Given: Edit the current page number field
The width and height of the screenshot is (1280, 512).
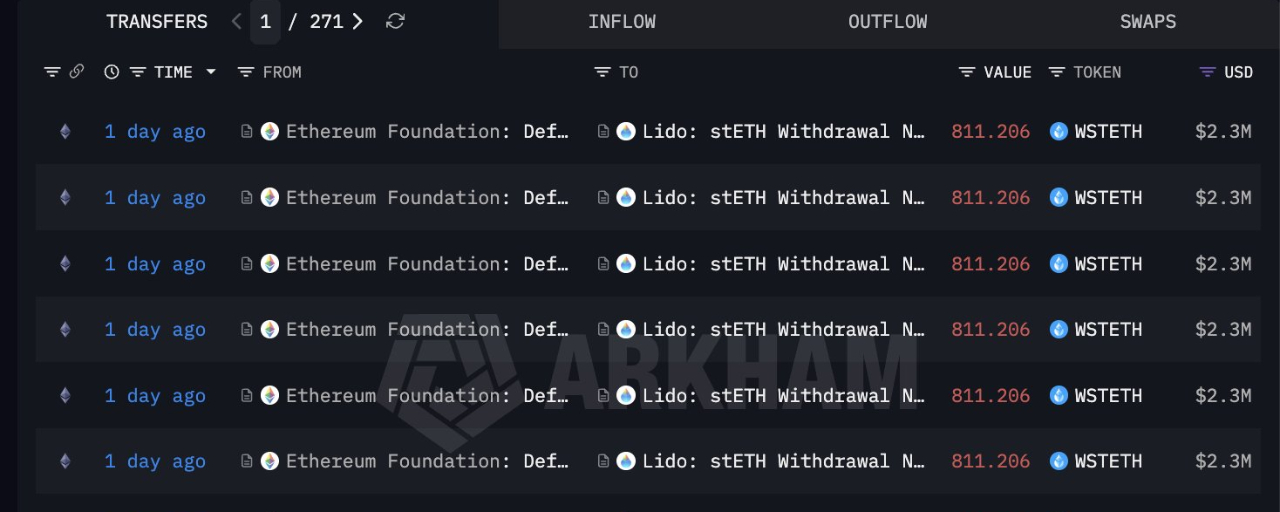Looking at the screenshot, I should (265, 22).
